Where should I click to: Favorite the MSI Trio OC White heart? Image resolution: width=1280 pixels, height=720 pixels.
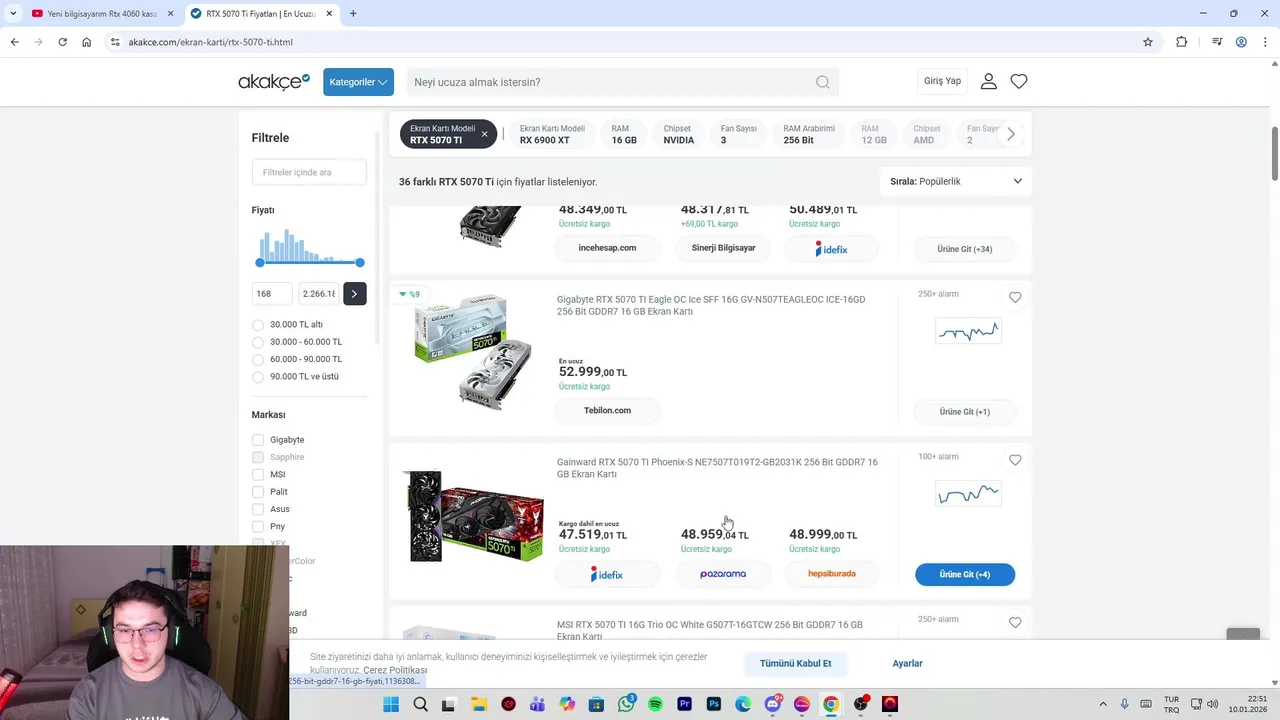(1015, 622)
